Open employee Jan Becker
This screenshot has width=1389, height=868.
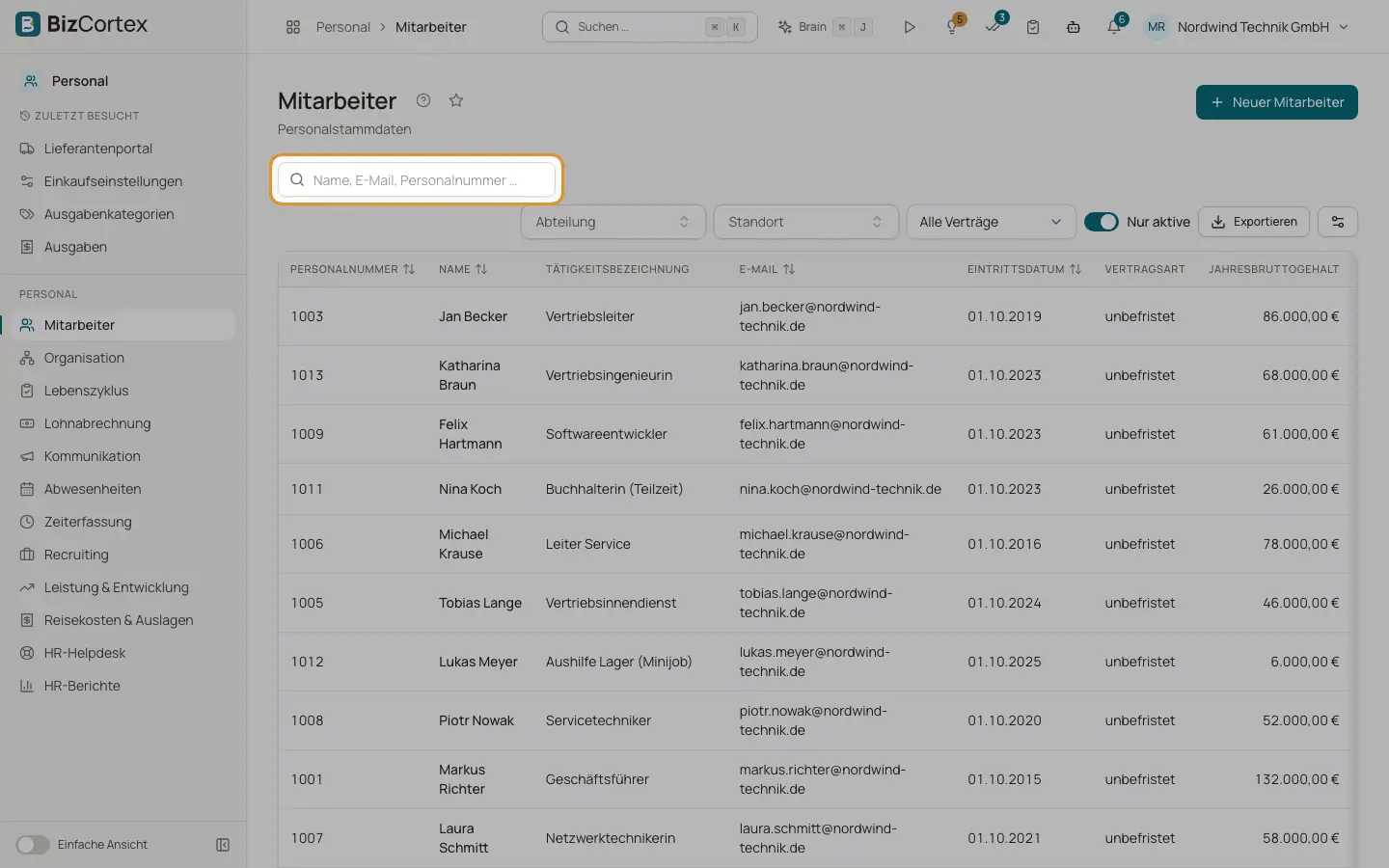(x=473, y=316)
